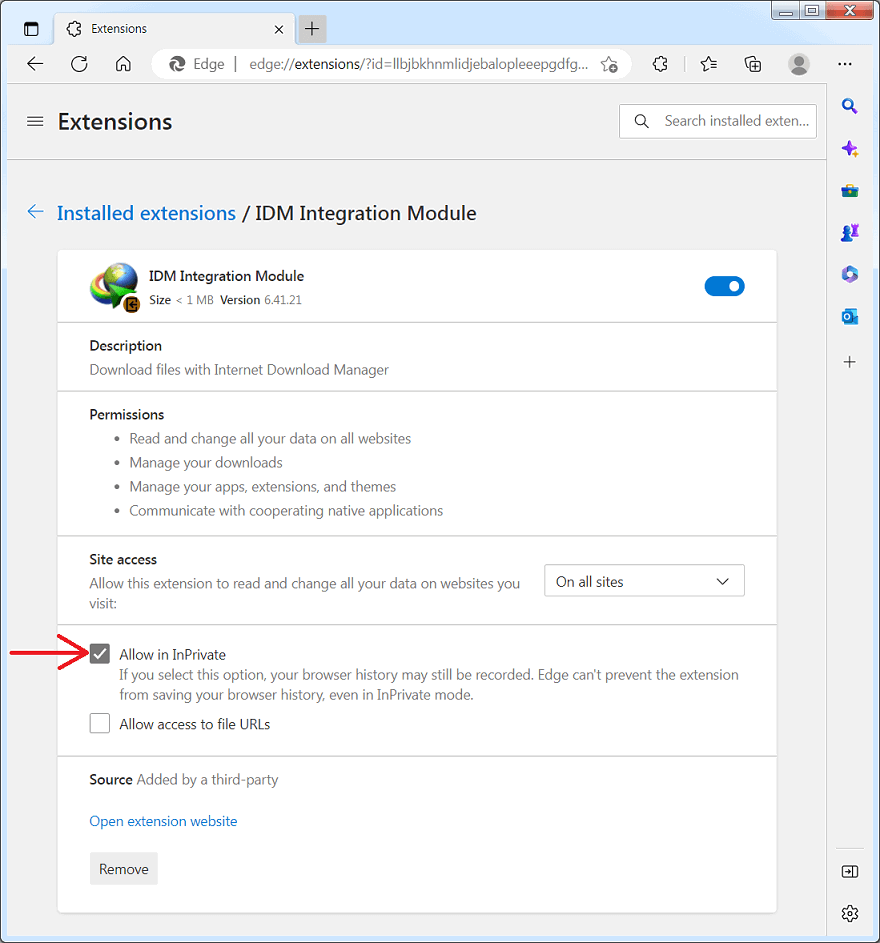Open the Outlook sidebar icon
The height and width of the screenshot is (943, 880).
point(849,316)
